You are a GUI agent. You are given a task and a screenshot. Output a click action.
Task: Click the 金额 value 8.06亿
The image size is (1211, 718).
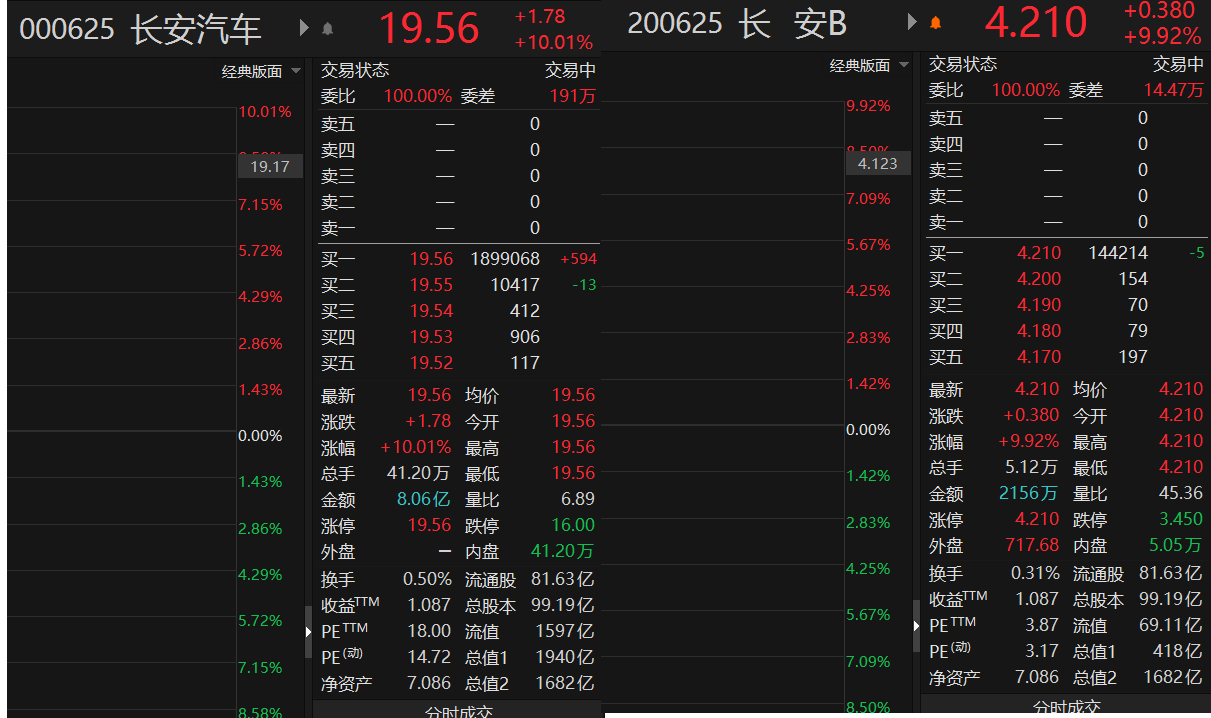click(424, 500)
